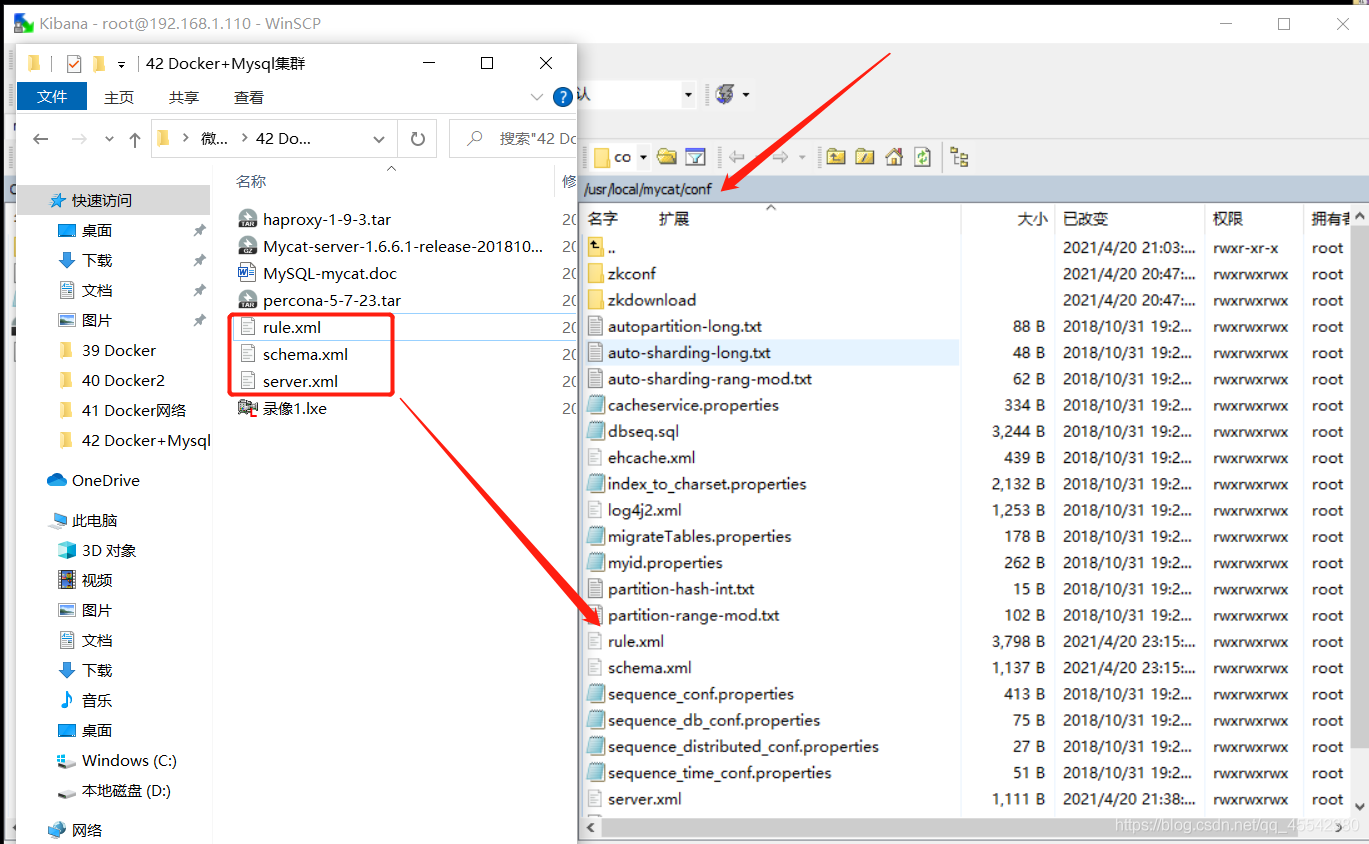Go up one folder level in Explorer
1369x844 pixels.
135,140
